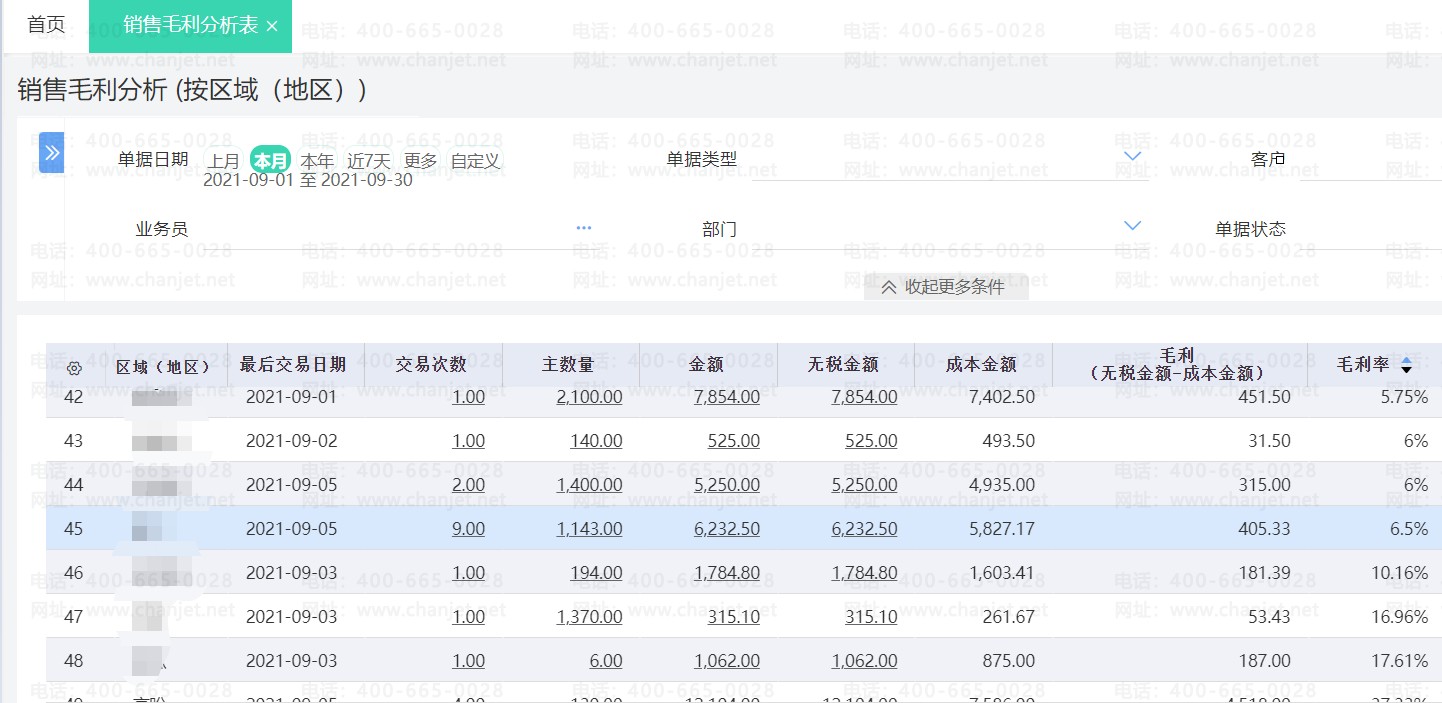Open 主数量 link 194.00 in row 46

596,573
